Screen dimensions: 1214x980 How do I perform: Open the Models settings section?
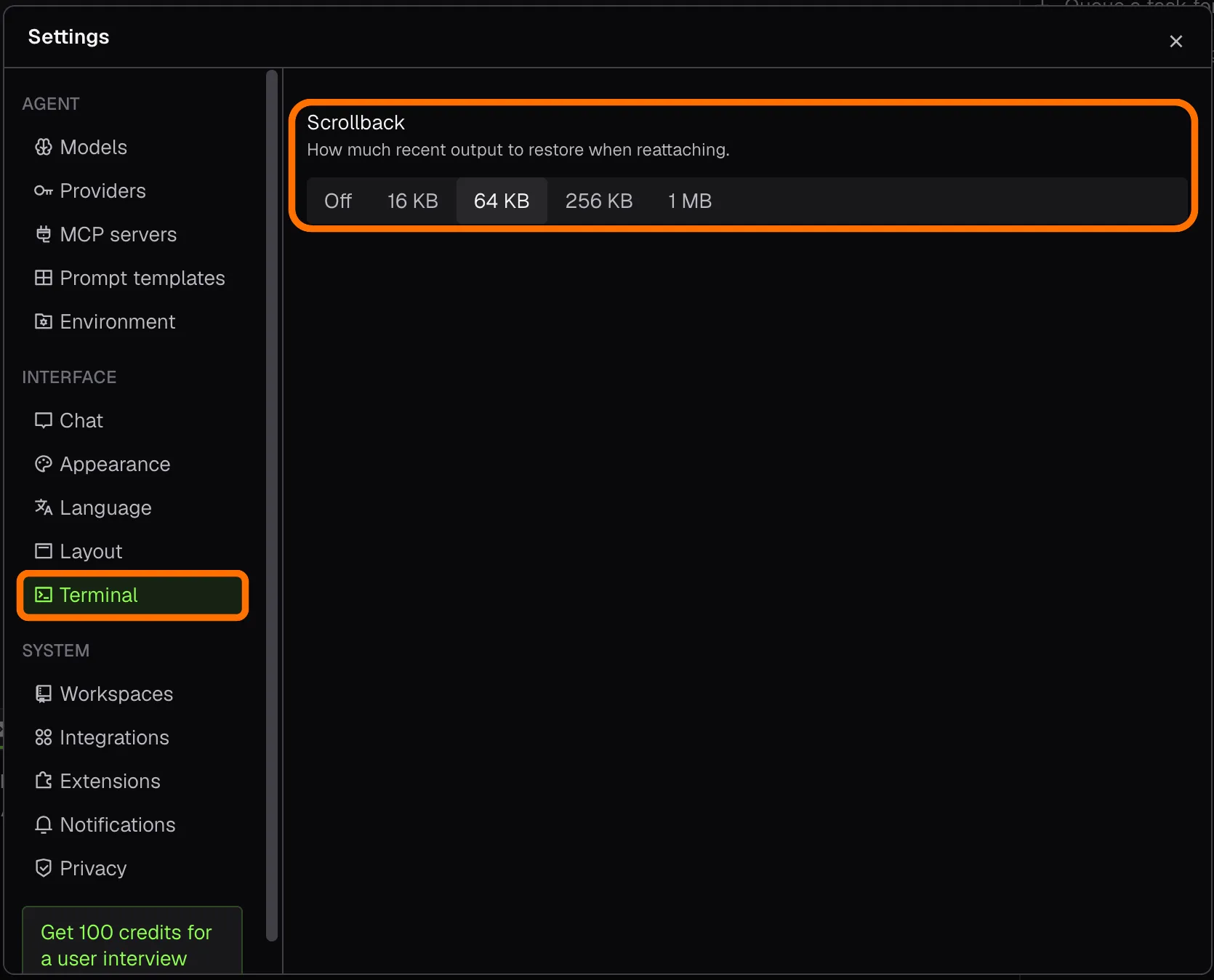(132, 148)
